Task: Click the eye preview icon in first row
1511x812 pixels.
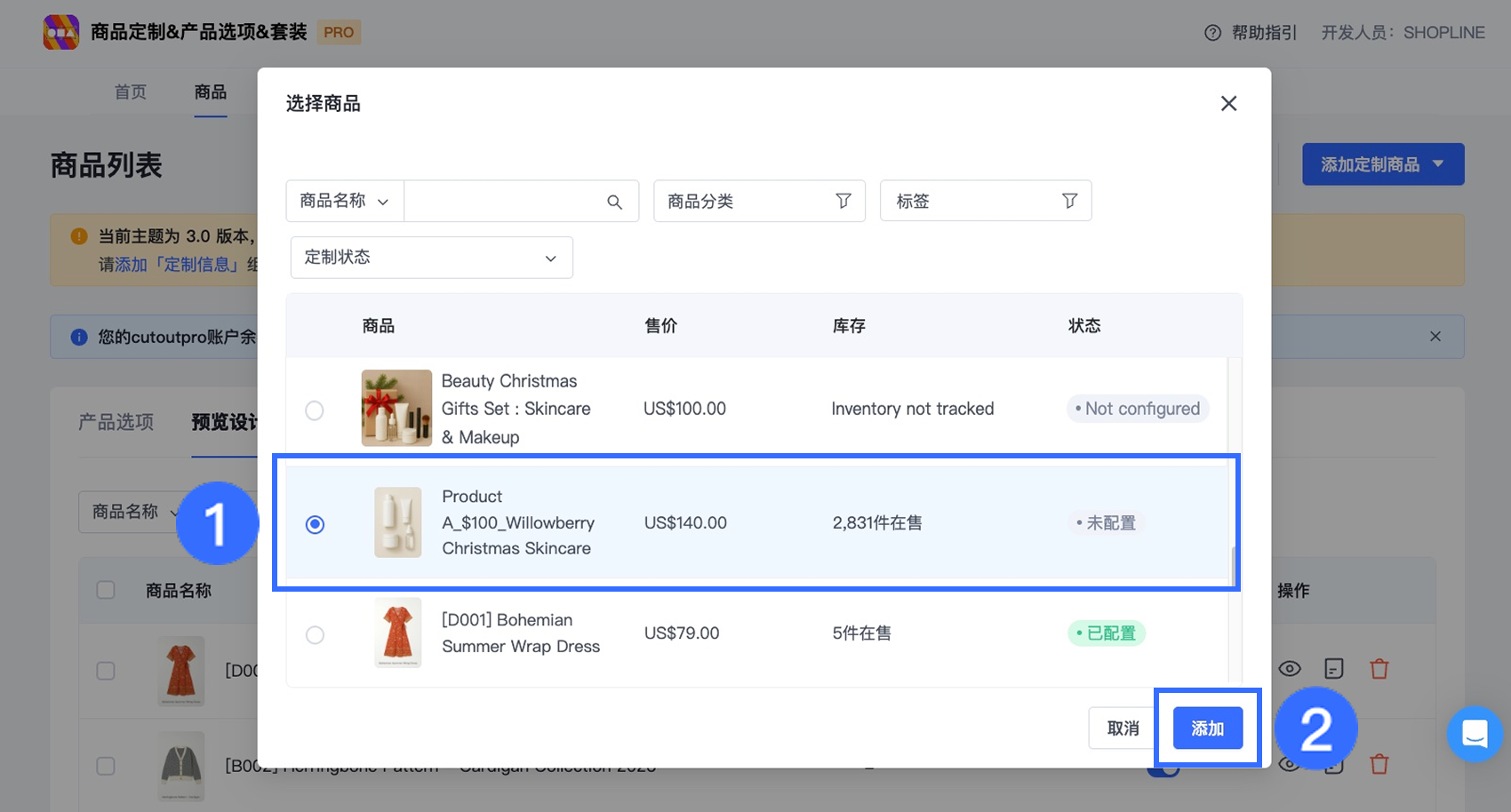Action: click(x=1290, y=669)
